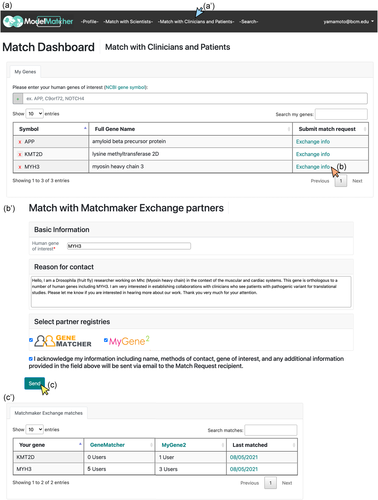
Task: Toggle the acknowledgement checkbox
Action: [31, 359]
